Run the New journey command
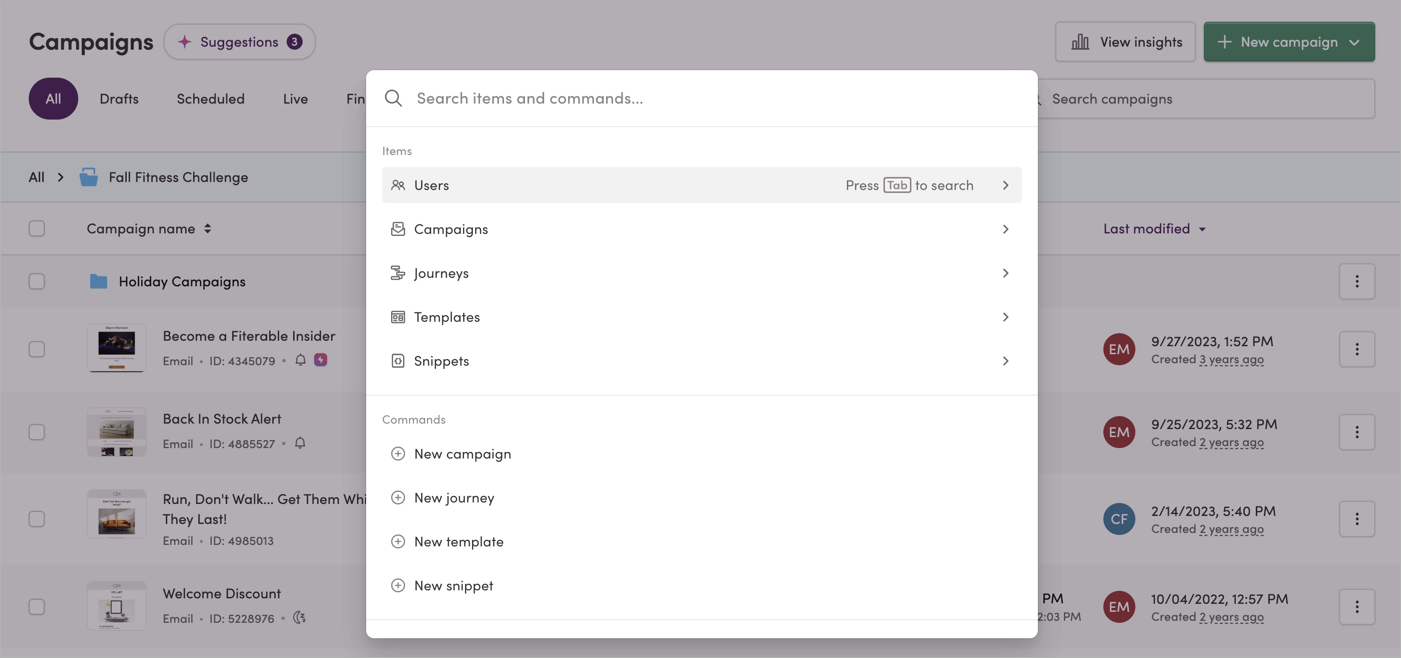1401x658 pixels. 451,497
